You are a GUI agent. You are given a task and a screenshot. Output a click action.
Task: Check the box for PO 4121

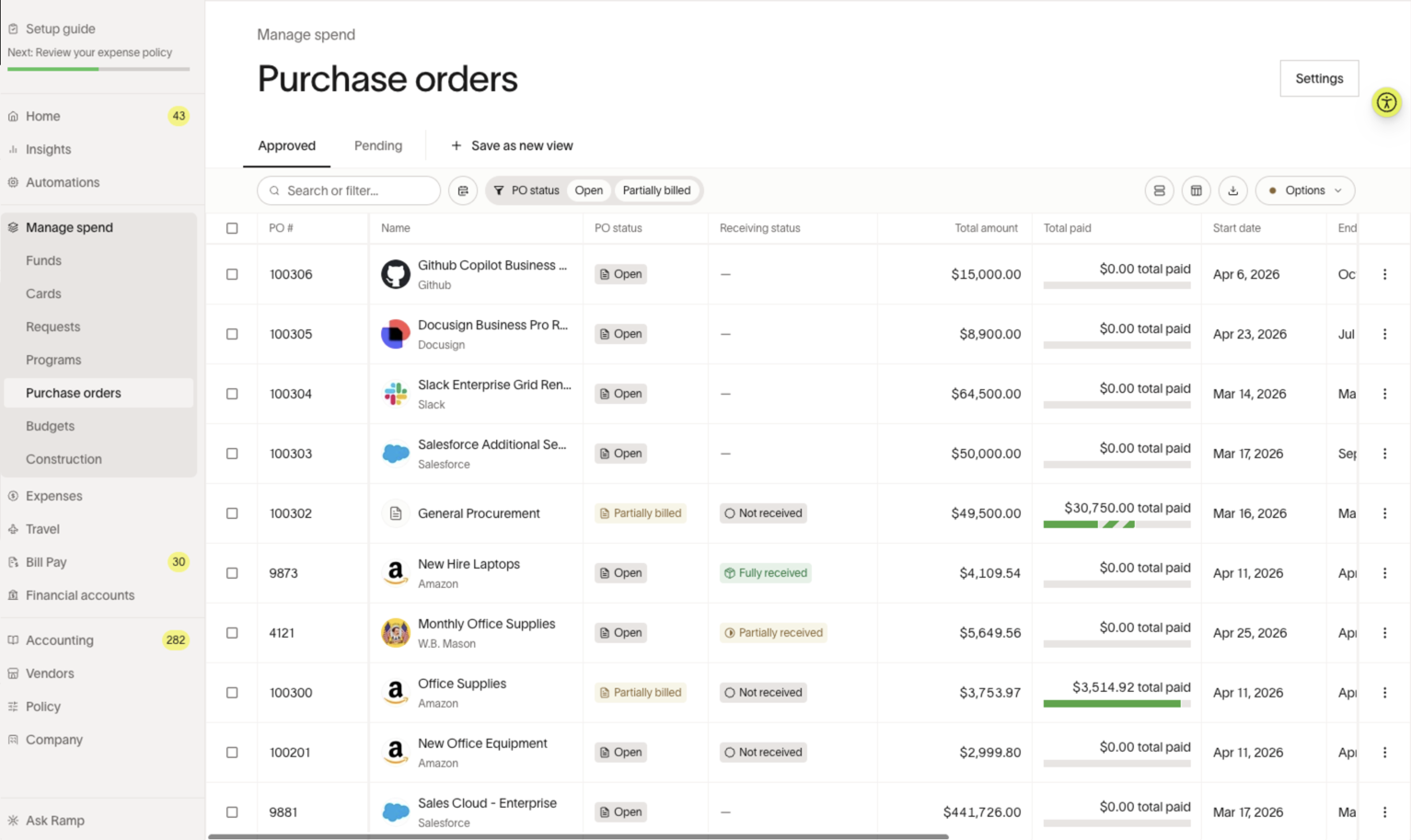point(232,633)
